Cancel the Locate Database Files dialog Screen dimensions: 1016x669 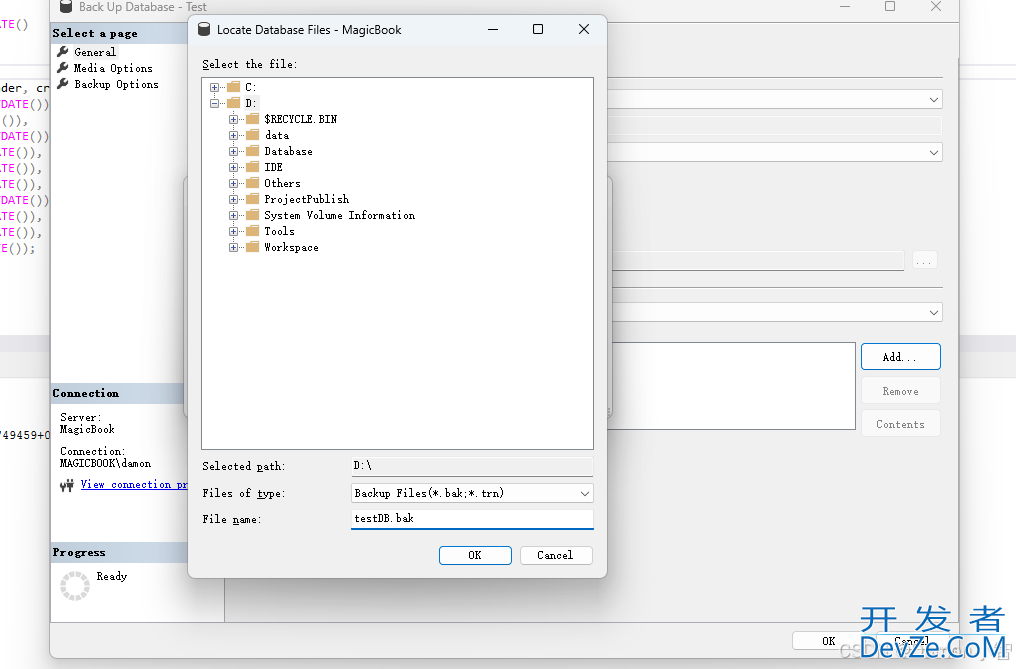(555, 556)
